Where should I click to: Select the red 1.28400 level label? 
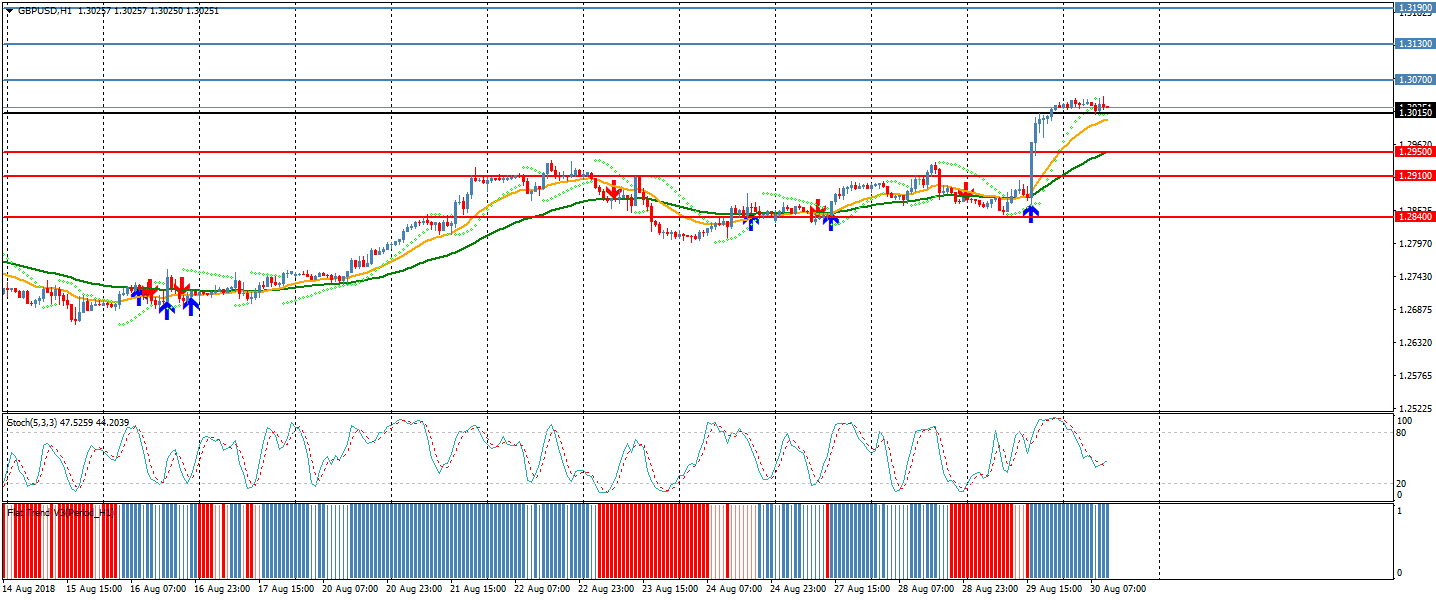click(1415, 217)
